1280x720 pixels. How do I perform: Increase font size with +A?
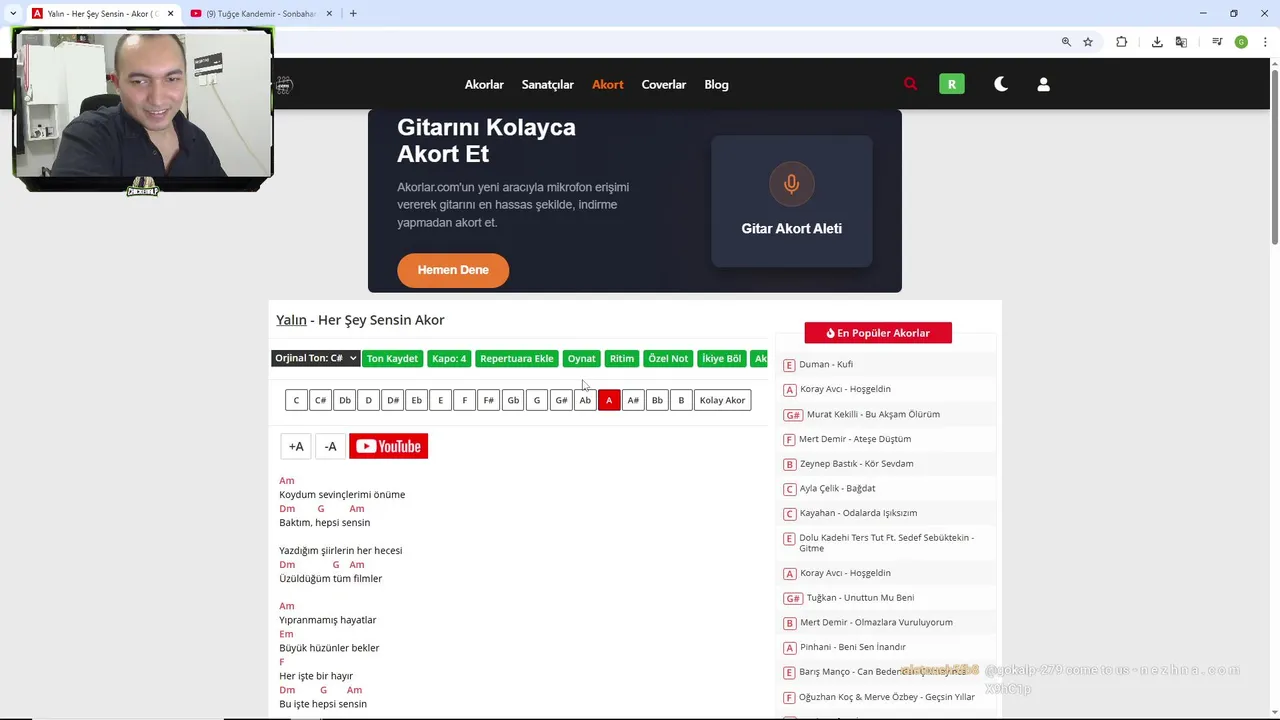pos(296,446)
